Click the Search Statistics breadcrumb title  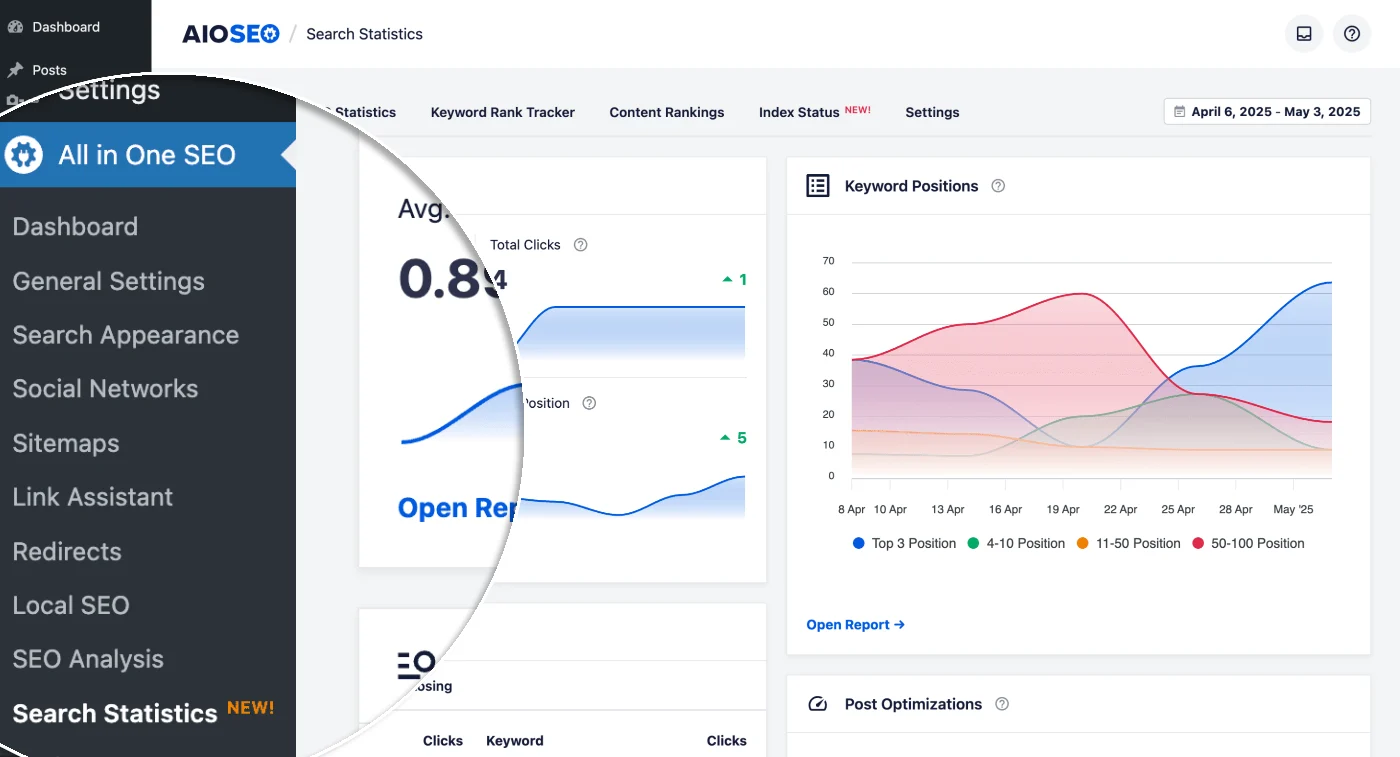pos(364,34)
